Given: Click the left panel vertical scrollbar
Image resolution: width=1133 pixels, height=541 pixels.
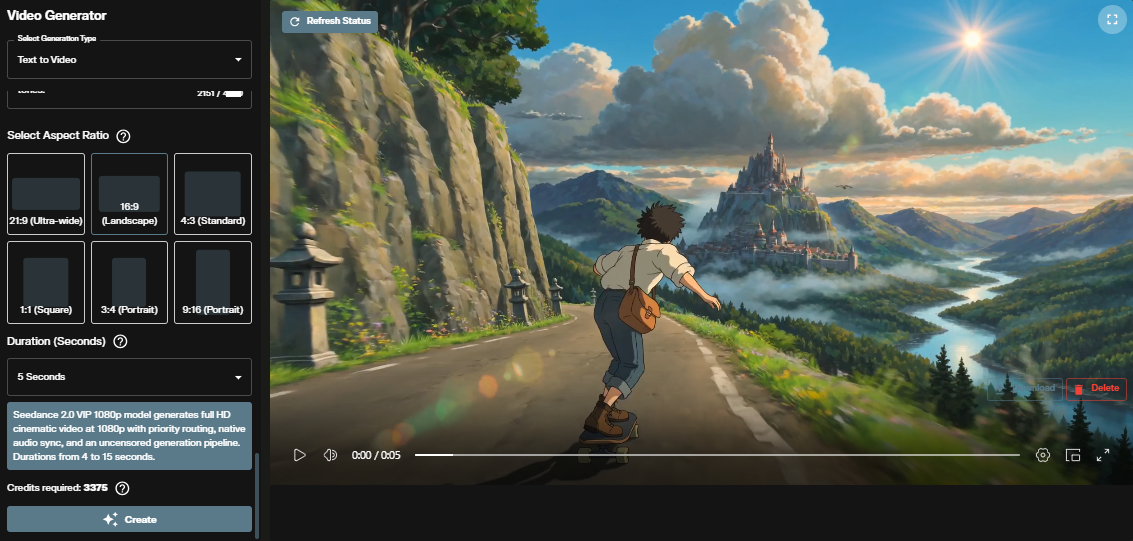Looking at the screenshot, I should click(257, 495).
